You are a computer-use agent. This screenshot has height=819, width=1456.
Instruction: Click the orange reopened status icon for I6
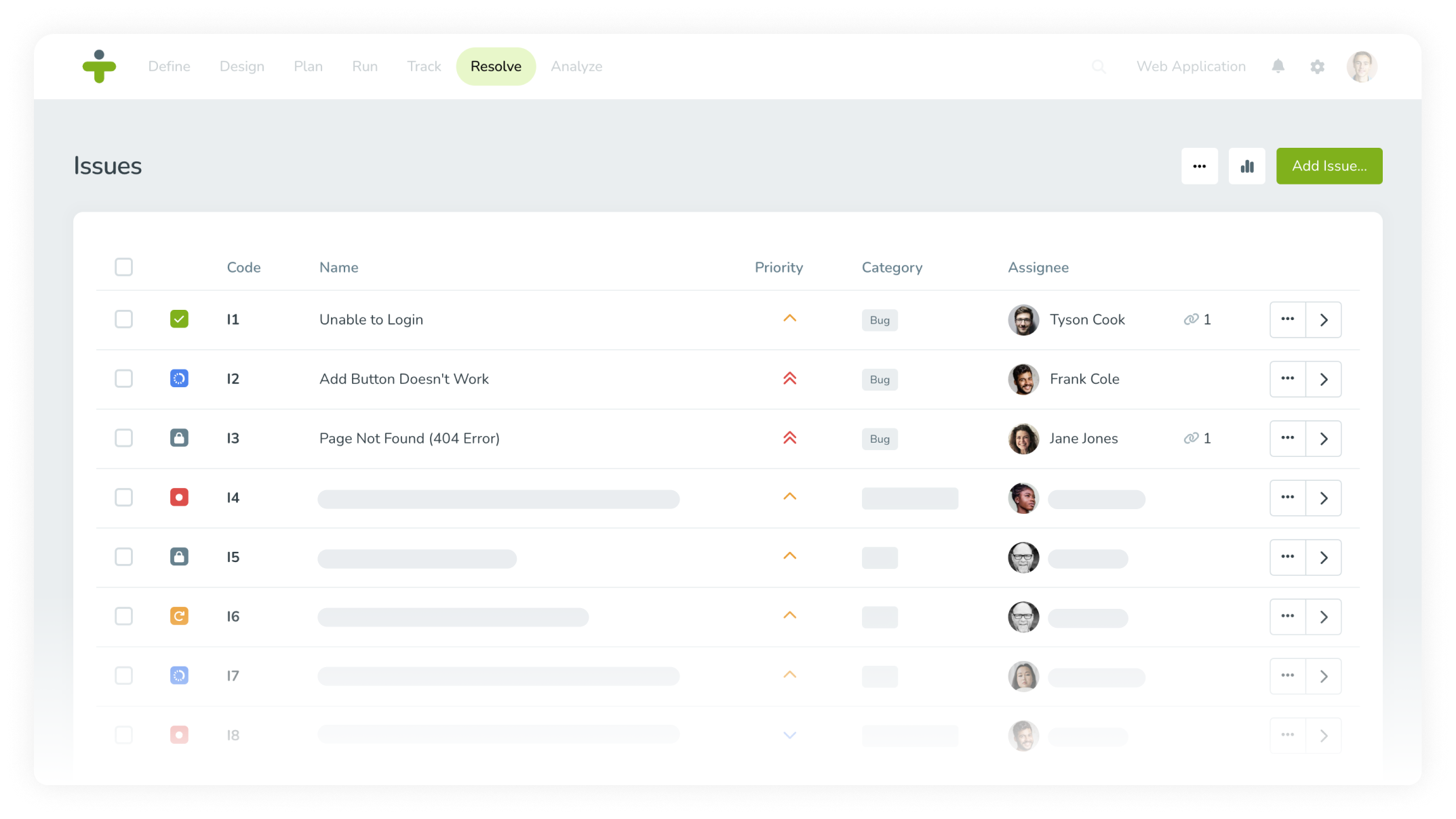coord(179,616)
